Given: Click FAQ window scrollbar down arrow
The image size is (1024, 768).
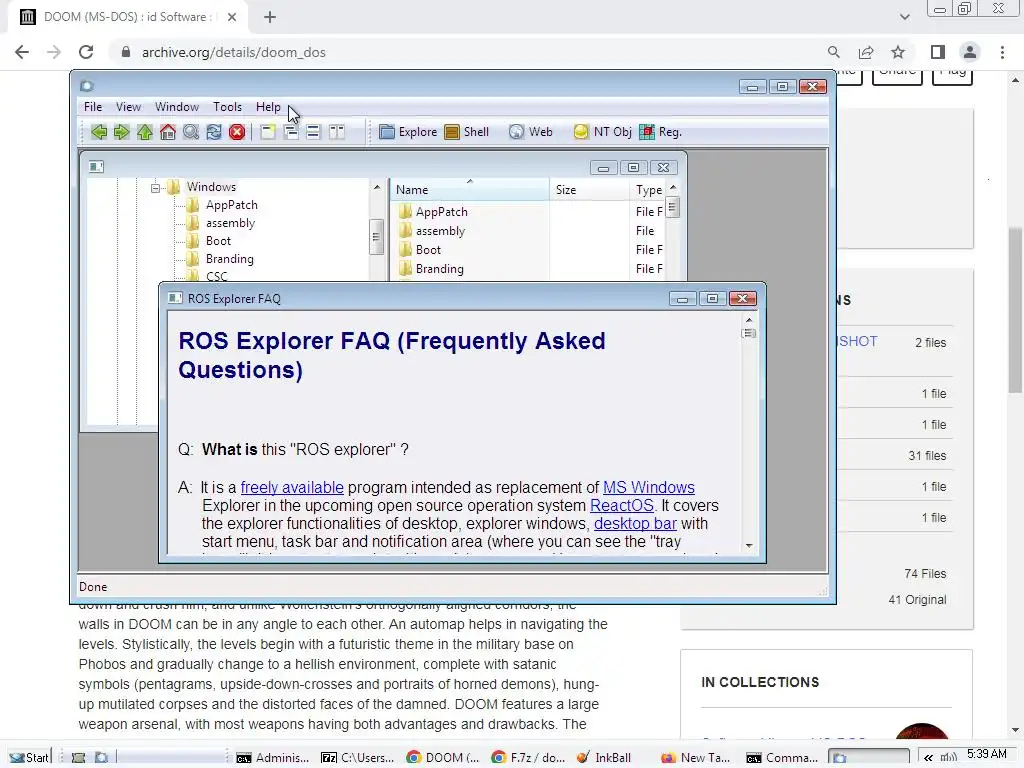Looking at the screenshot, I should point(749,545).
